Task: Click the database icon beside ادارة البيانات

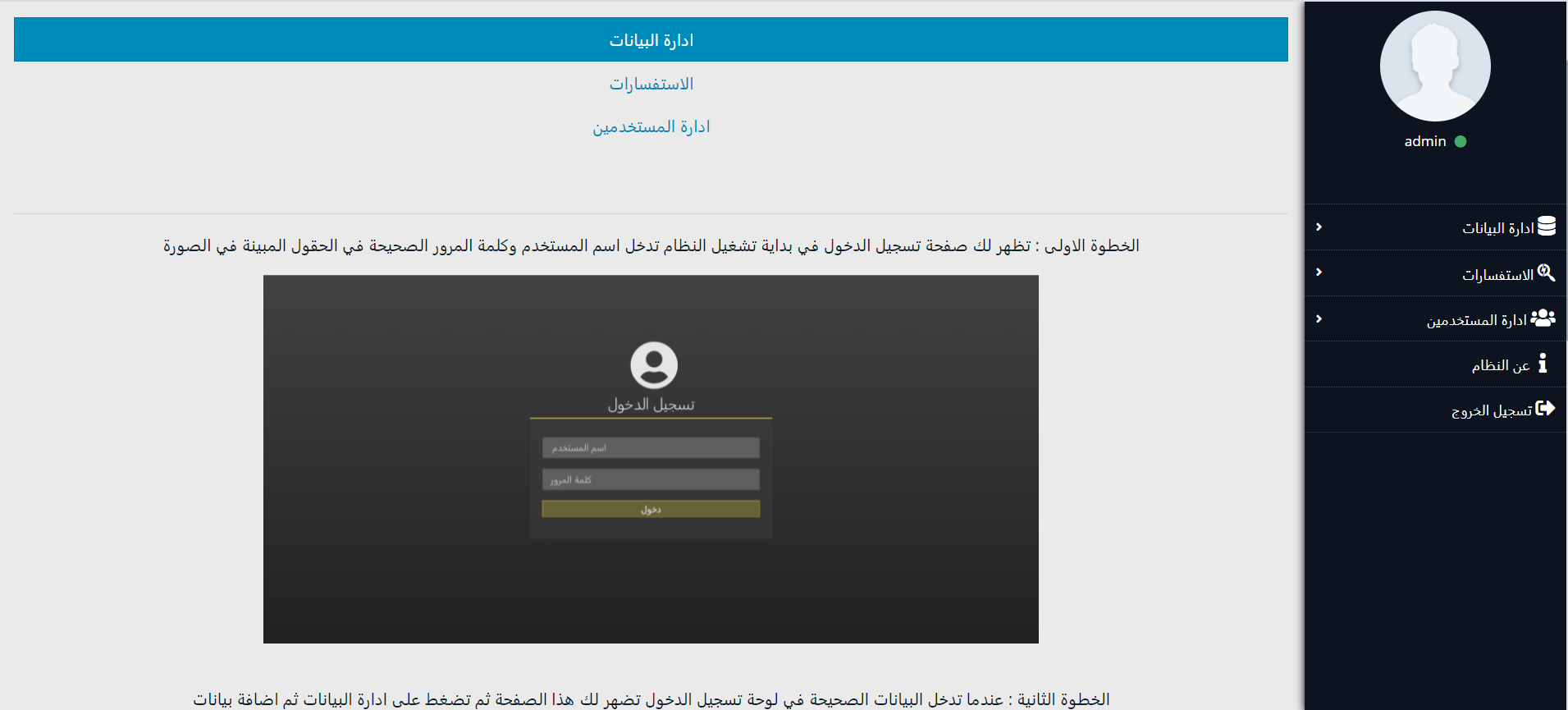Action: [1546, 227]
